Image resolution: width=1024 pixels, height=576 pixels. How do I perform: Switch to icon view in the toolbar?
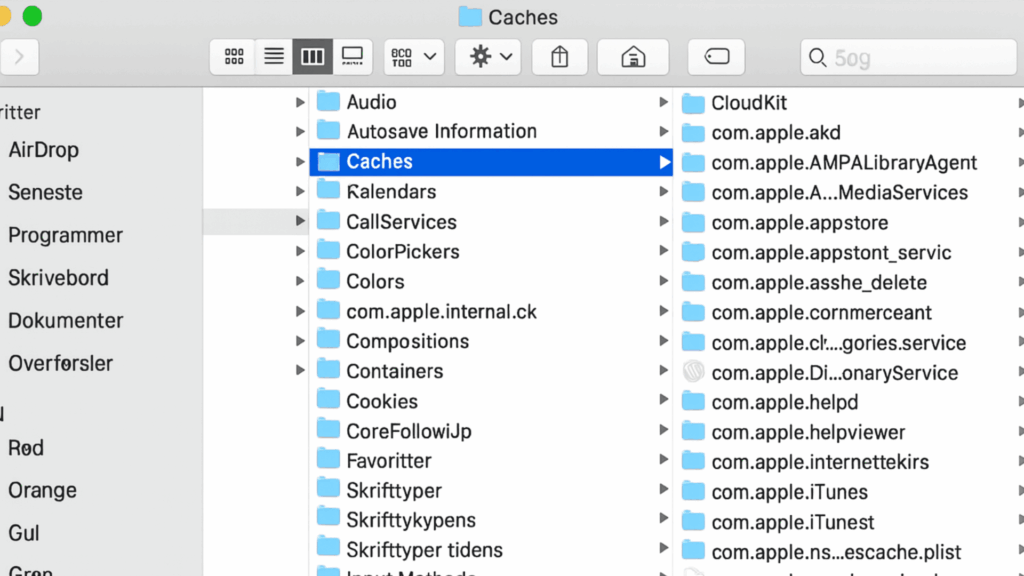point(232,57)
